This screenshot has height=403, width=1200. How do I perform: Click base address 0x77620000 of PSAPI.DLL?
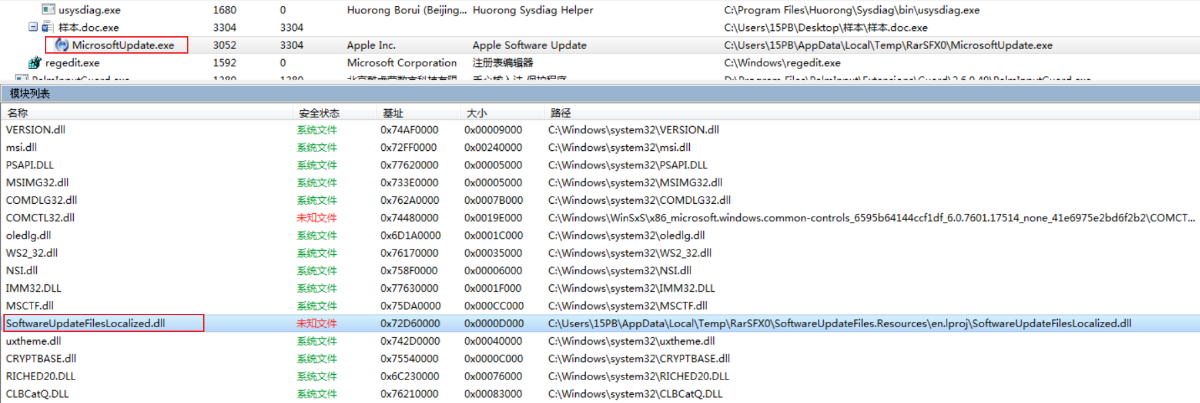point(409,165)
